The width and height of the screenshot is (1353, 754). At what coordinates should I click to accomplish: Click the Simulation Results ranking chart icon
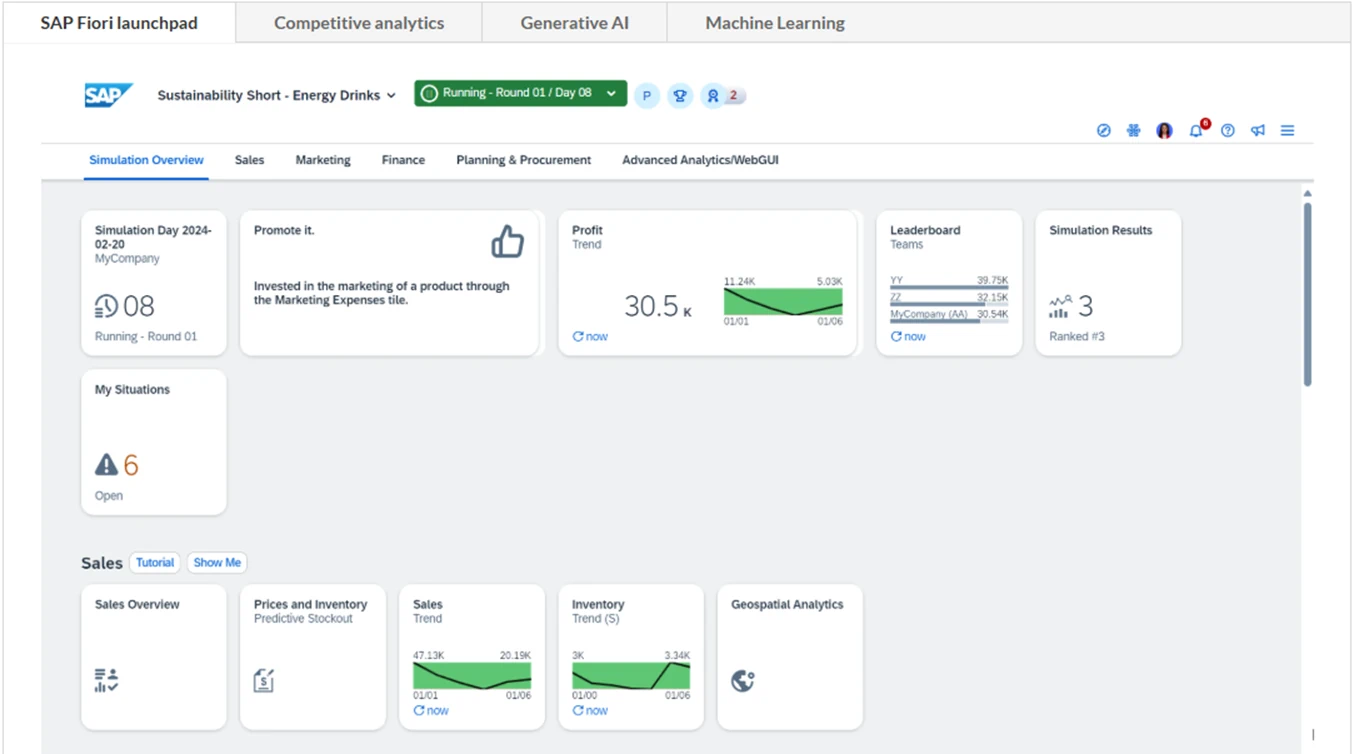click(1060, 306)
